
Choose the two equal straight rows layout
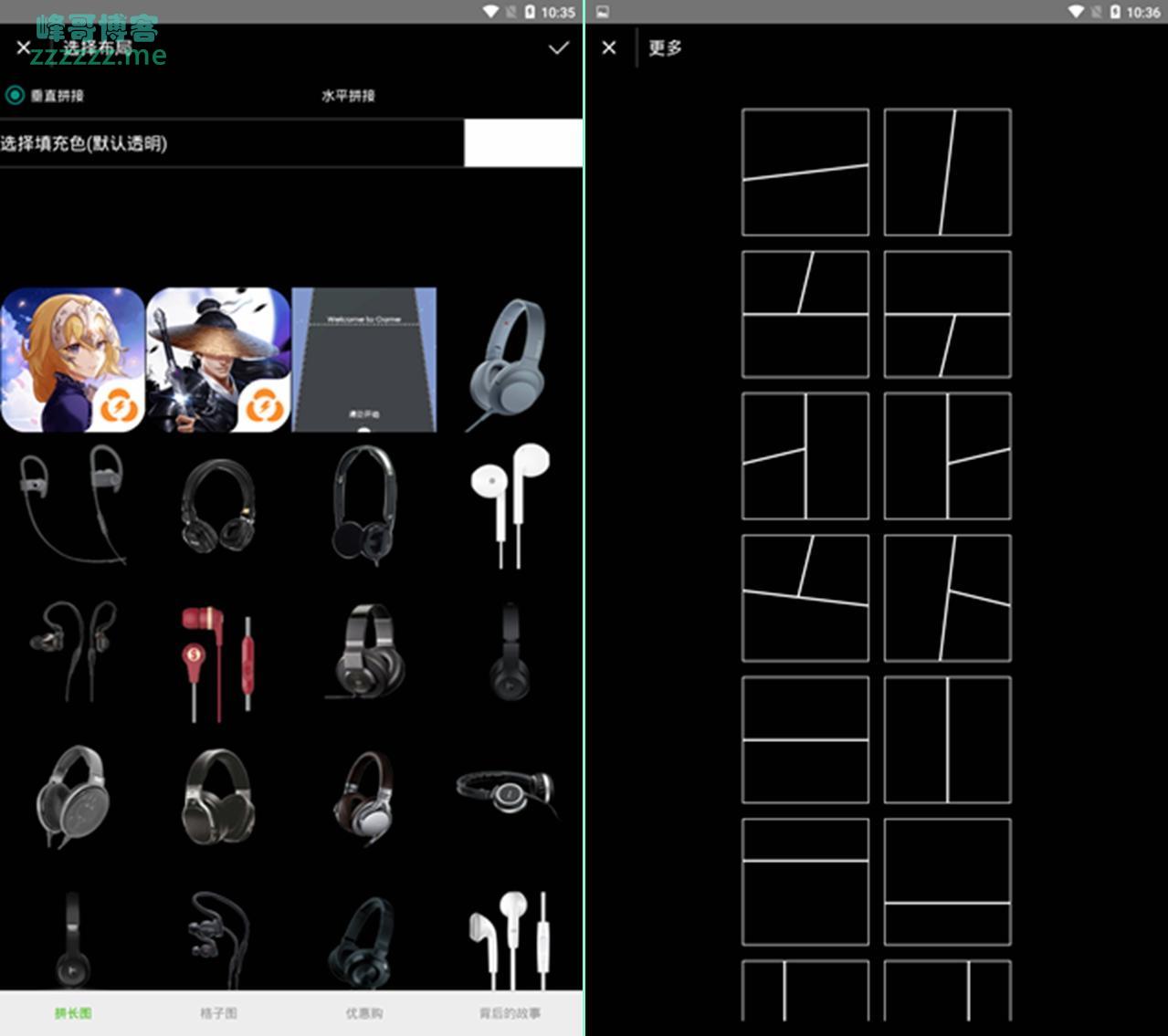(805, 740)
